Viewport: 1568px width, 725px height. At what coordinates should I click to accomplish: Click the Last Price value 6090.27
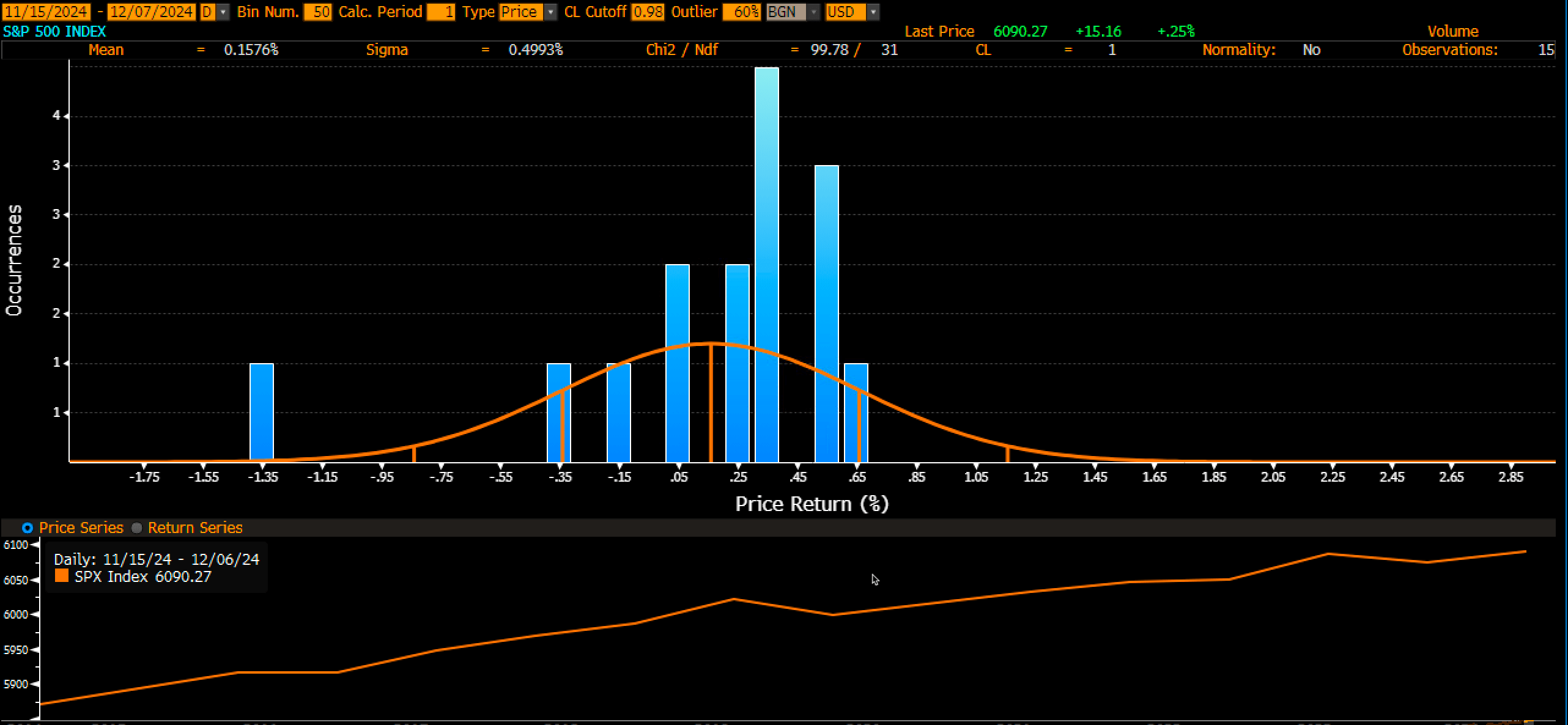pos(1020,31)
